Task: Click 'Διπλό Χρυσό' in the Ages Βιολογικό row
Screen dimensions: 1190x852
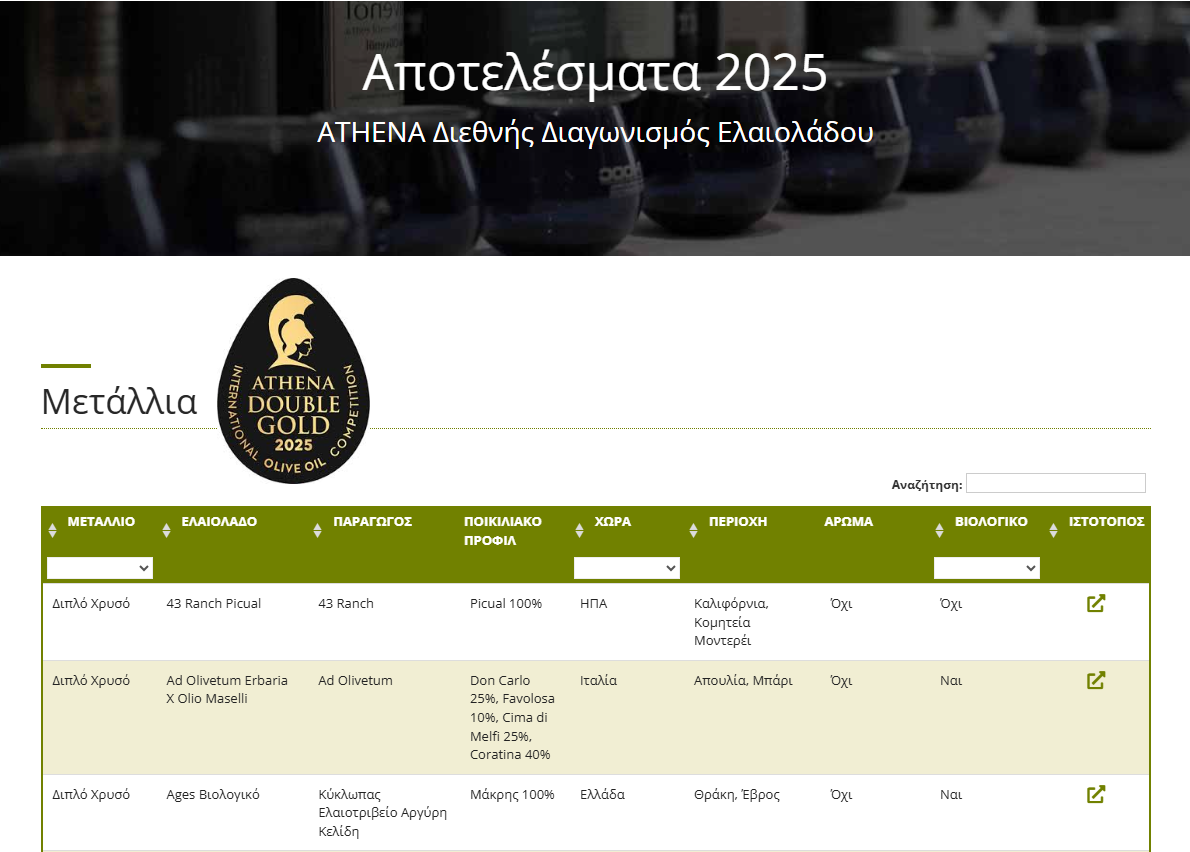Action: point(90,794)
